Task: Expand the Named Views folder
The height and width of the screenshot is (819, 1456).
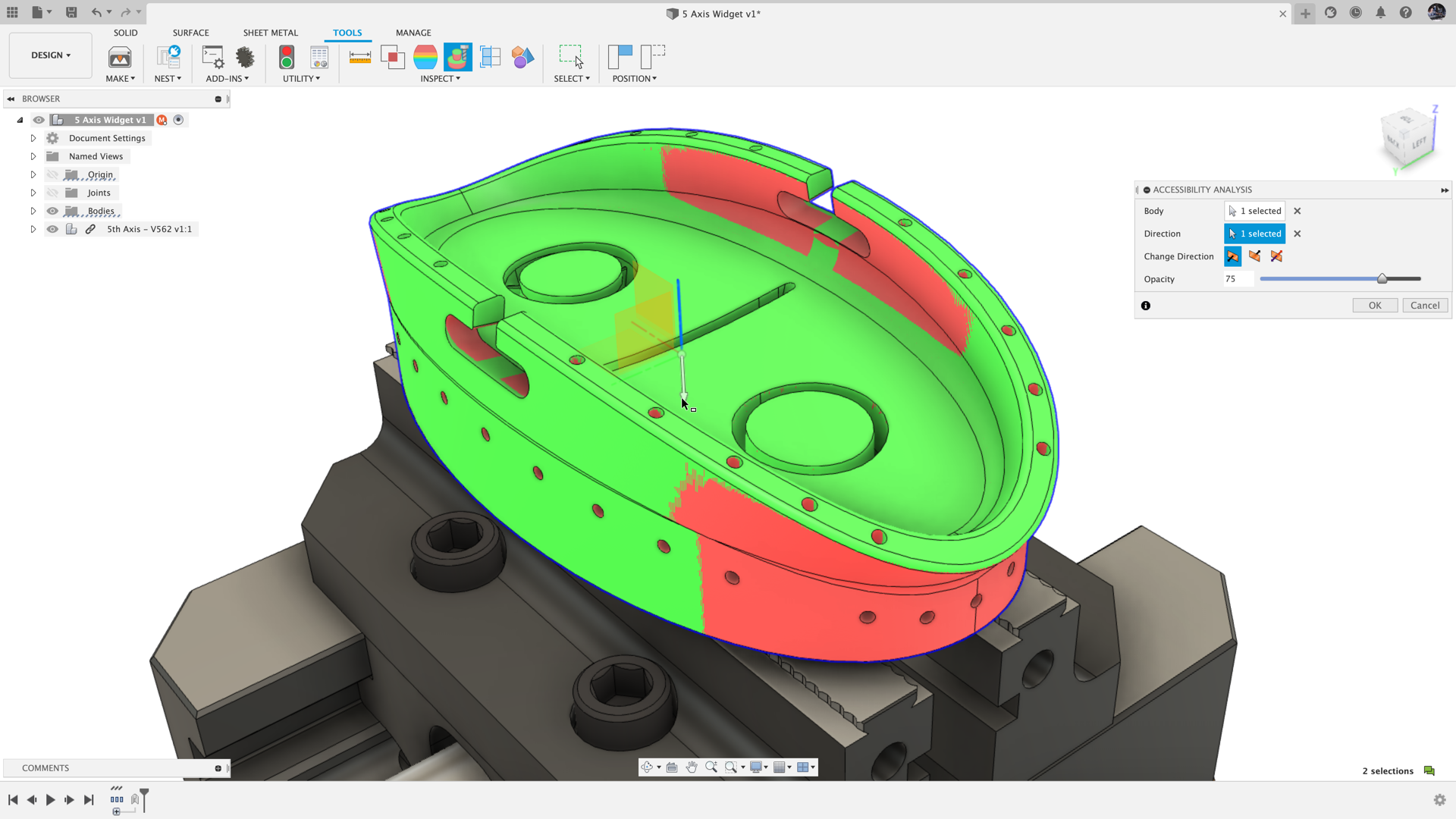Action: point(32,156)
